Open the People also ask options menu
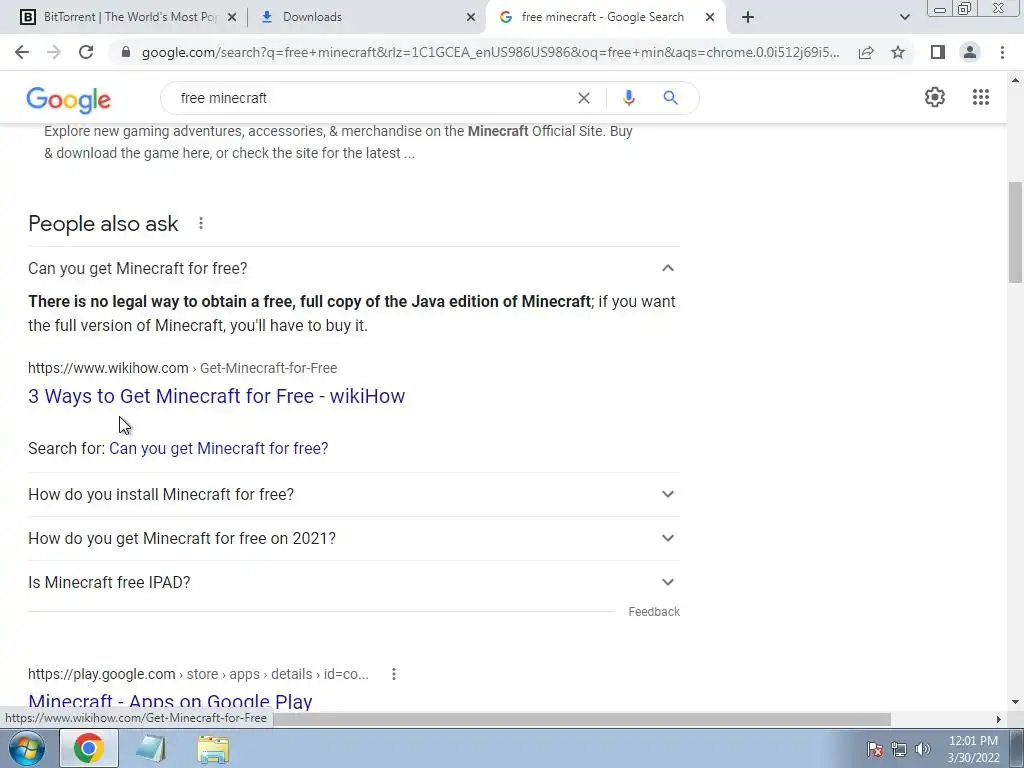1024x768 pixels. pos(201,223)
